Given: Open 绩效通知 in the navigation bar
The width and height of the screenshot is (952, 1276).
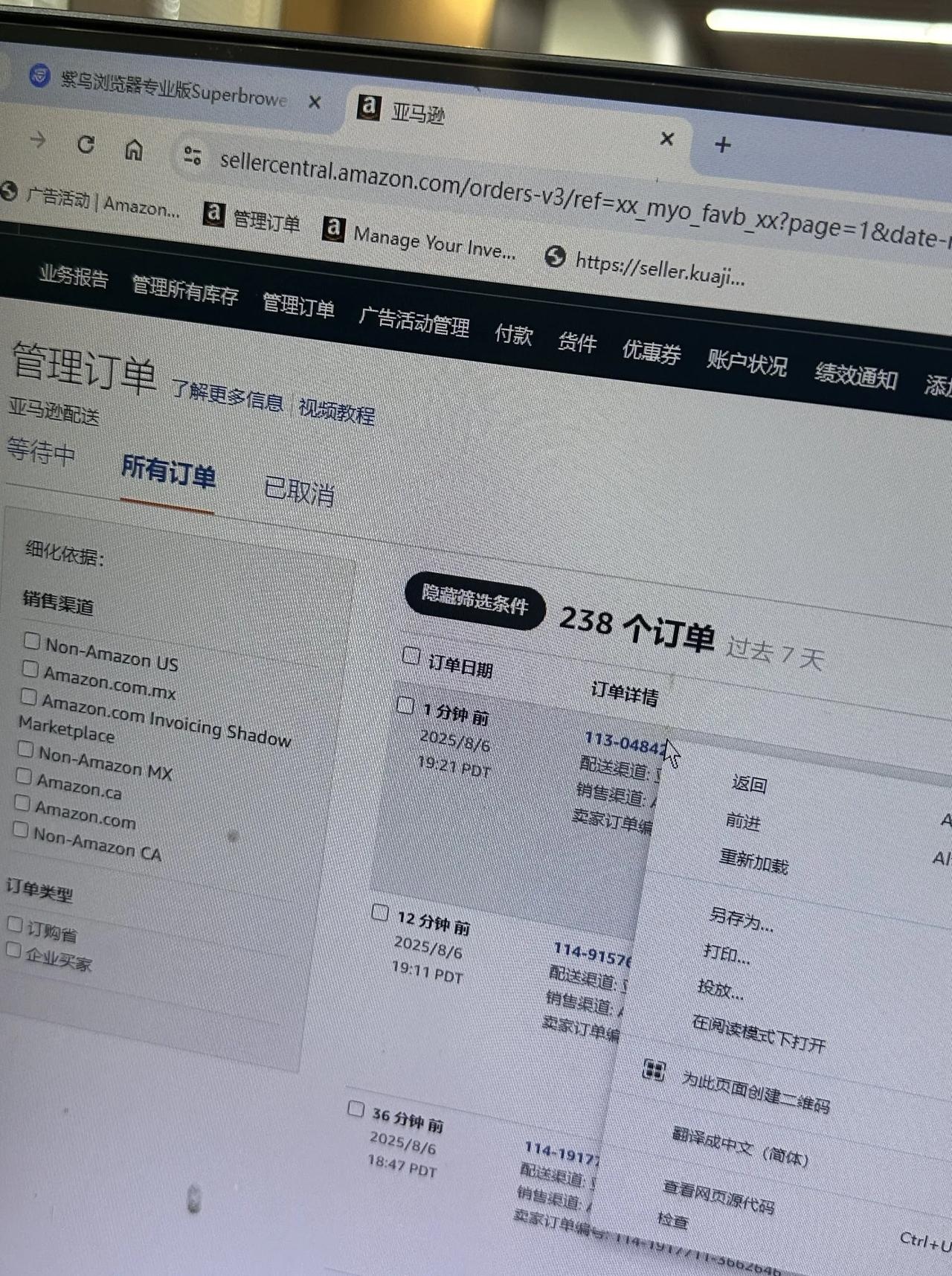Looking at the screenshot, I should click(856, 375).
